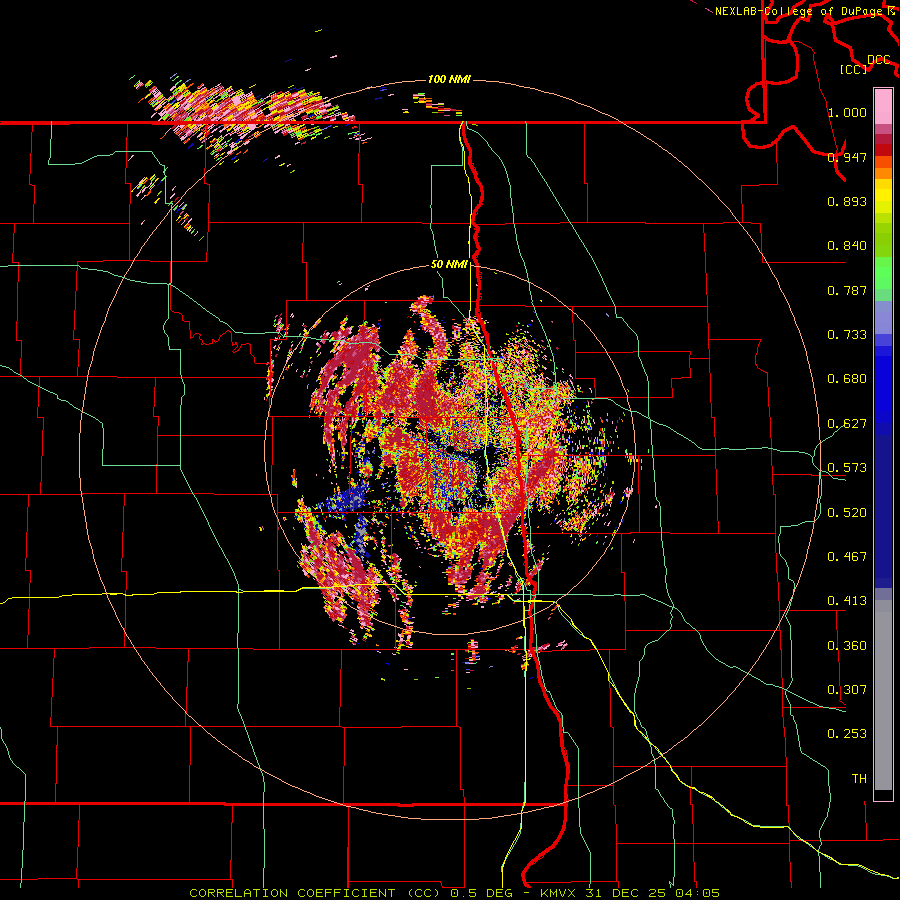
Task: Click the 0.467 color scale value
Action: coord(847,557)
